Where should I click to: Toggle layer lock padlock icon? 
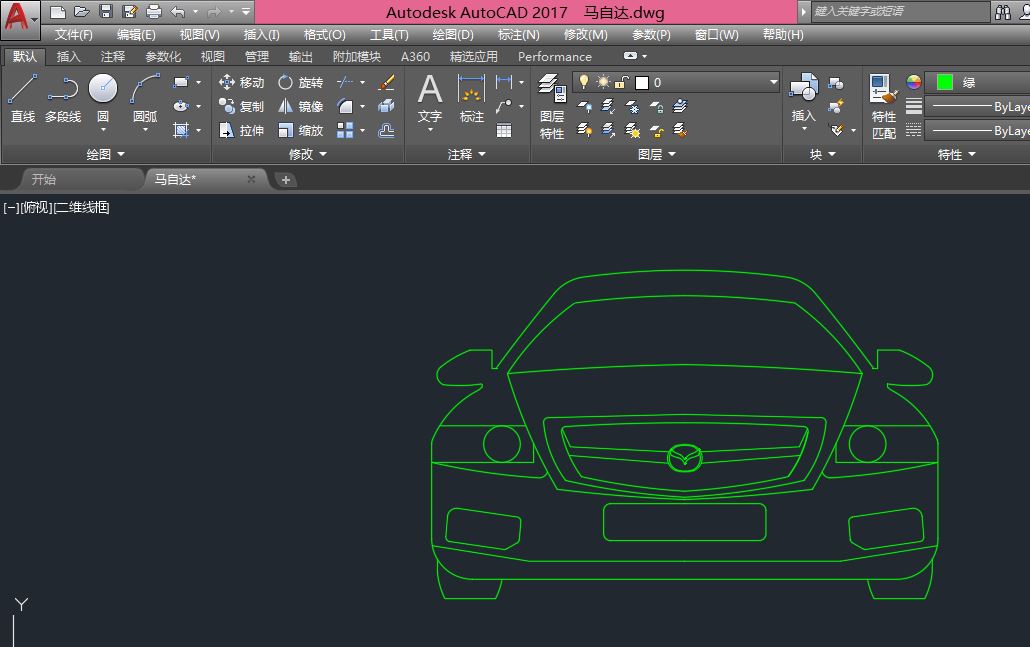point(621,81)
